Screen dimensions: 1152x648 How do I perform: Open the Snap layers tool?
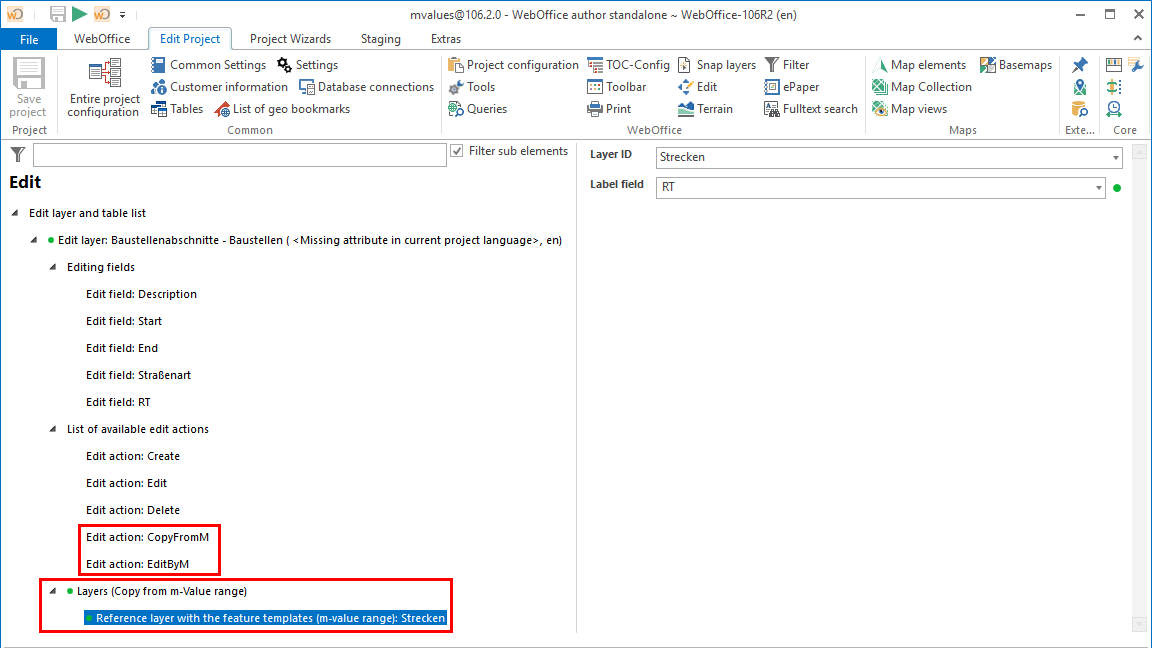click(716, 64)
